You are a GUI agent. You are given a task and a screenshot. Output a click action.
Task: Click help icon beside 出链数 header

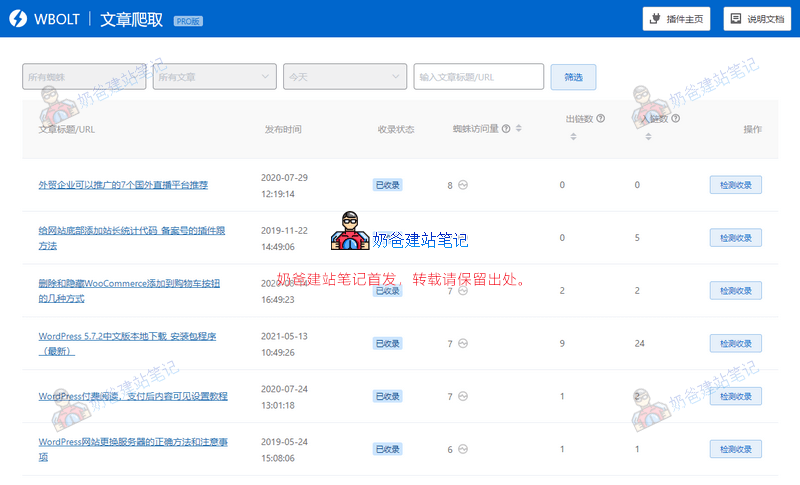coord(601,118)
